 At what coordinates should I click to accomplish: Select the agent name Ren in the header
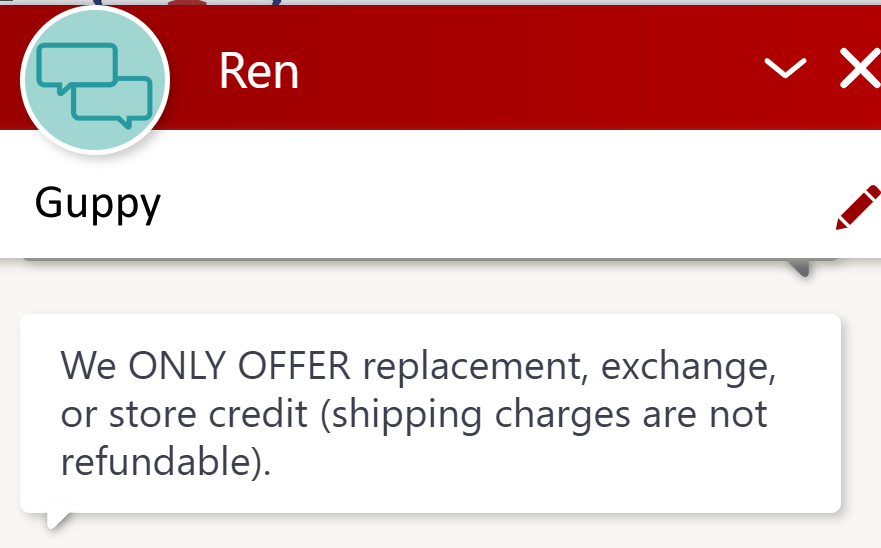click(x=258, y=71)
